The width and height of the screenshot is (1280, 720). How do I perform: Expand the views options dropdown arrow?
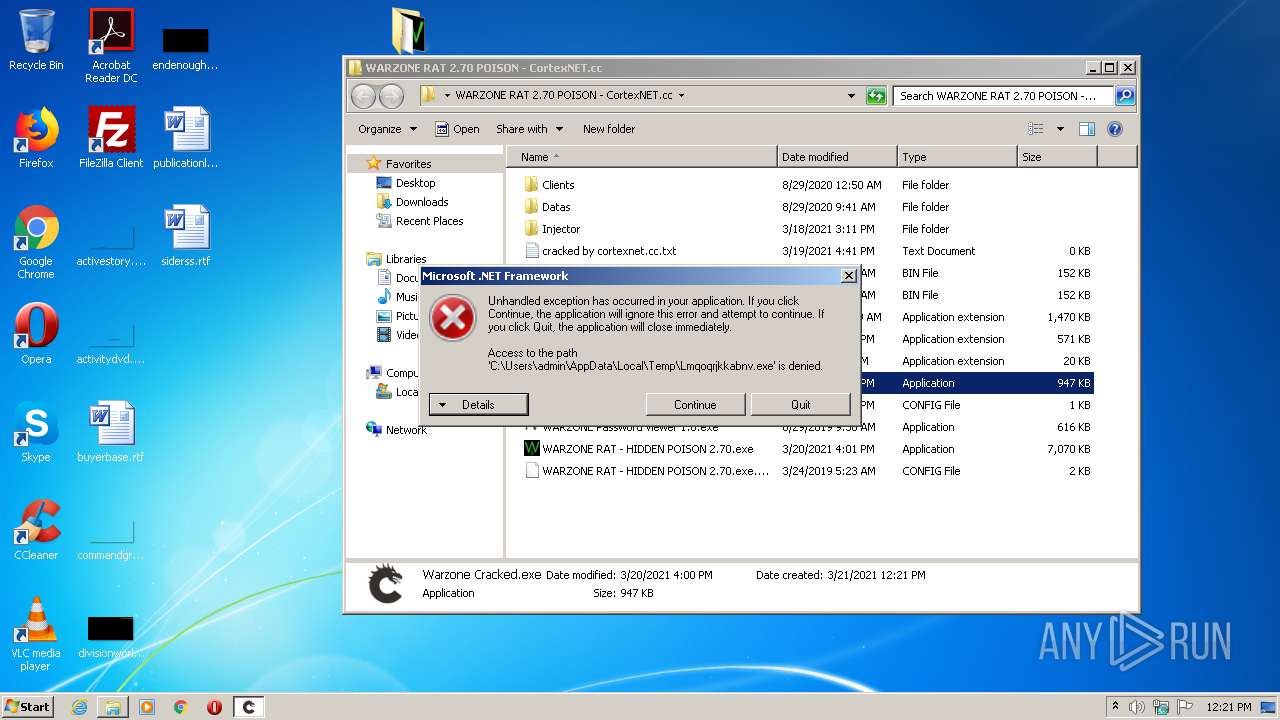pyautogui.click(x=1060, y=129)
